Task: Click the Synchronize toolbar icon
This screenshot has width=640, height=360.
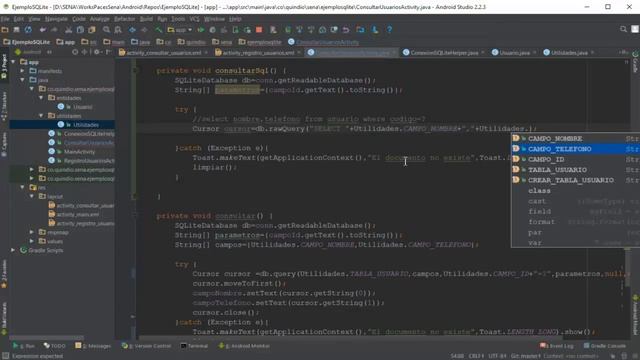Action: coord(28,30)
